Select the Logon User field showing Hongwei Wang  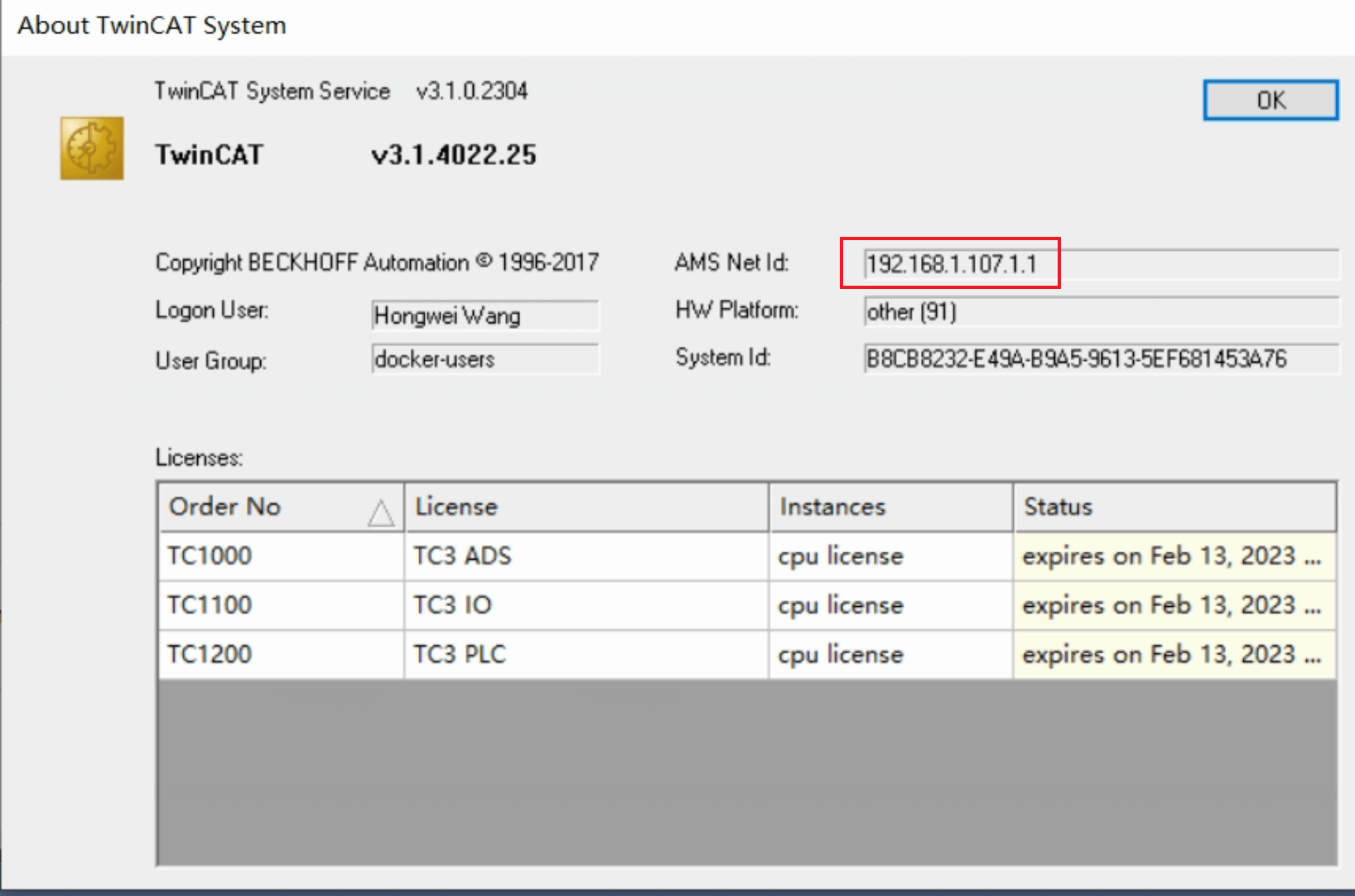[x=485, y=315]
